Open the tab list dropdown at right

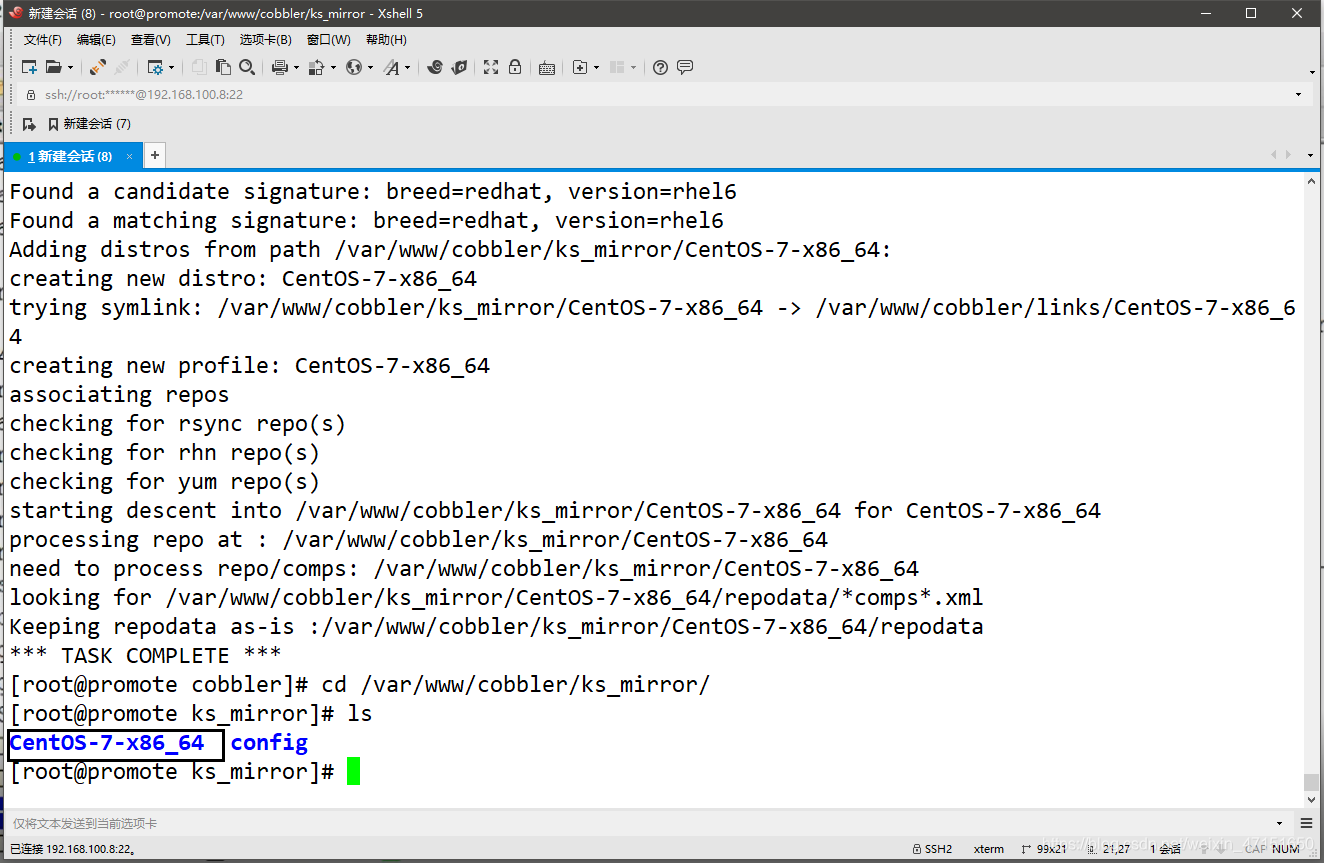coord(1311,155)
